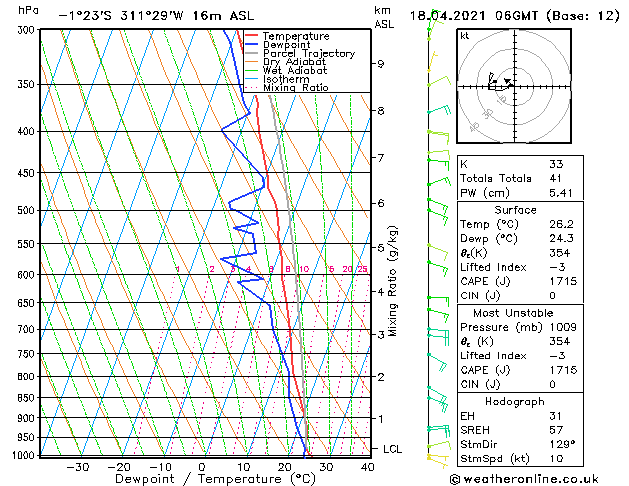Click the PW (cm) value 5.41
The image size is (629, 486).
(x=561, y=193)
